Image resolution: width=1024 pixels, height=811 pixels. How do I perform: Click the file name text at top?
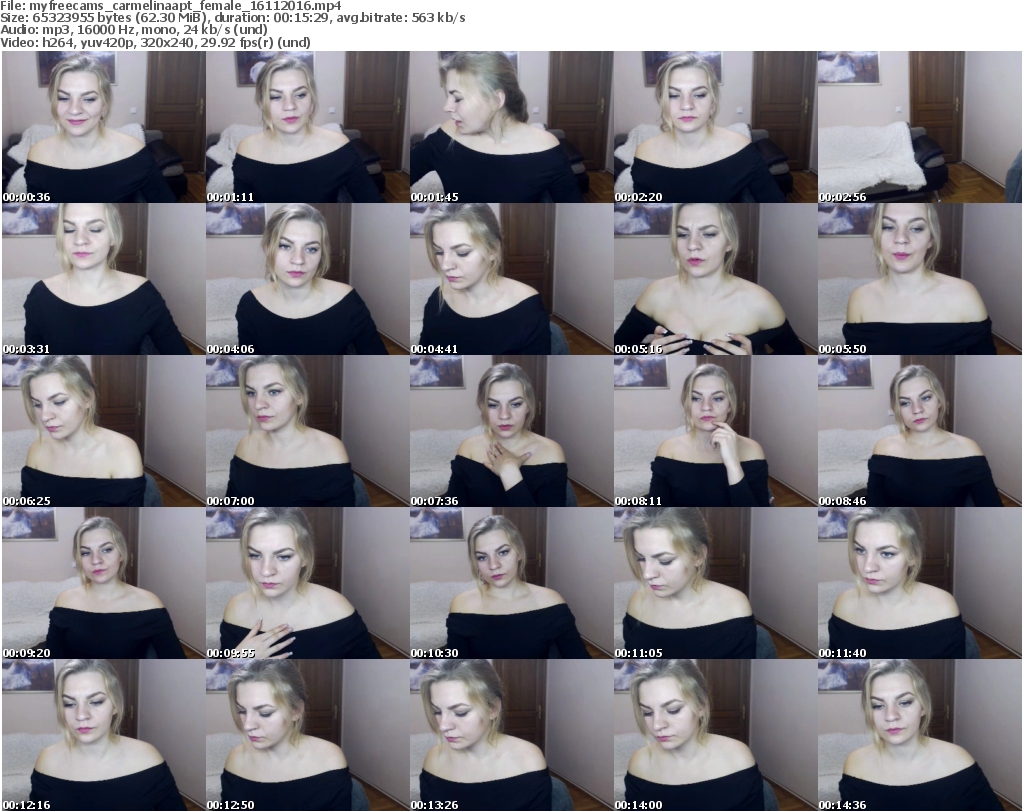(170, 6)
